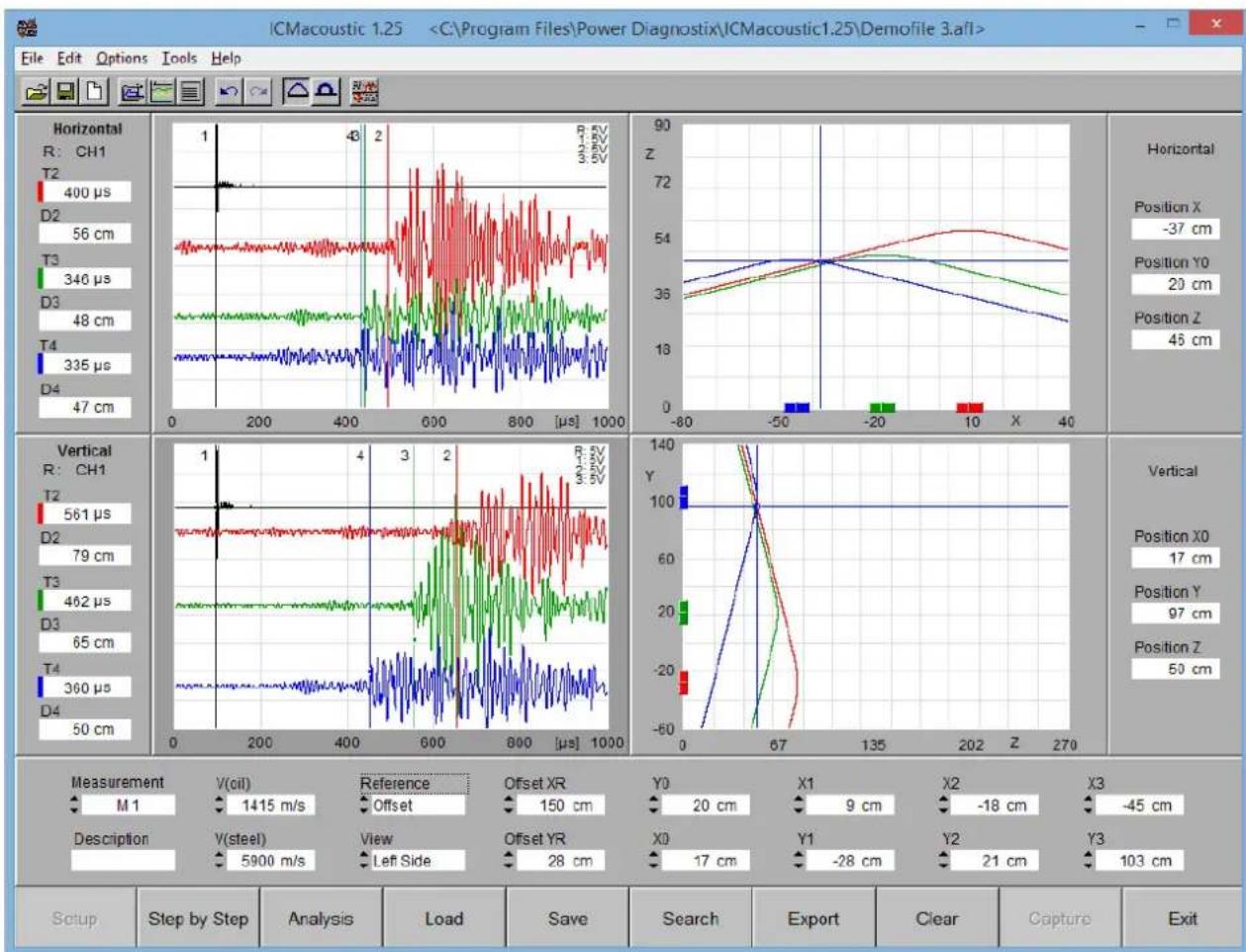Open the File menu
The height and width of the screenshot is (952, 1246).
click(x=32, y=58)
